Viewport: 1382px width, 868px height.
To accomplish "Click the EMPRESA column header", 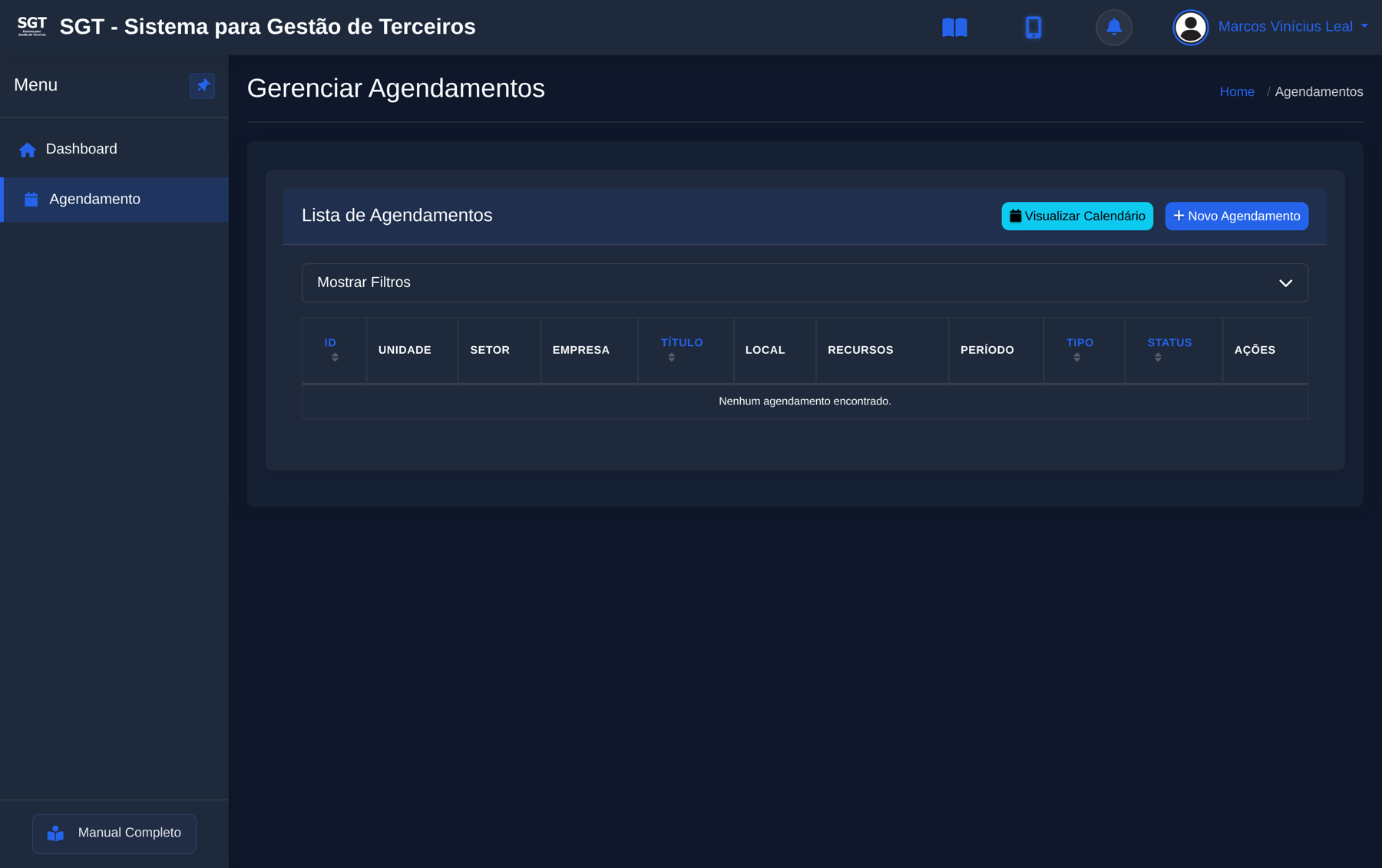I will pyautogui.click(x=580, y=350).
